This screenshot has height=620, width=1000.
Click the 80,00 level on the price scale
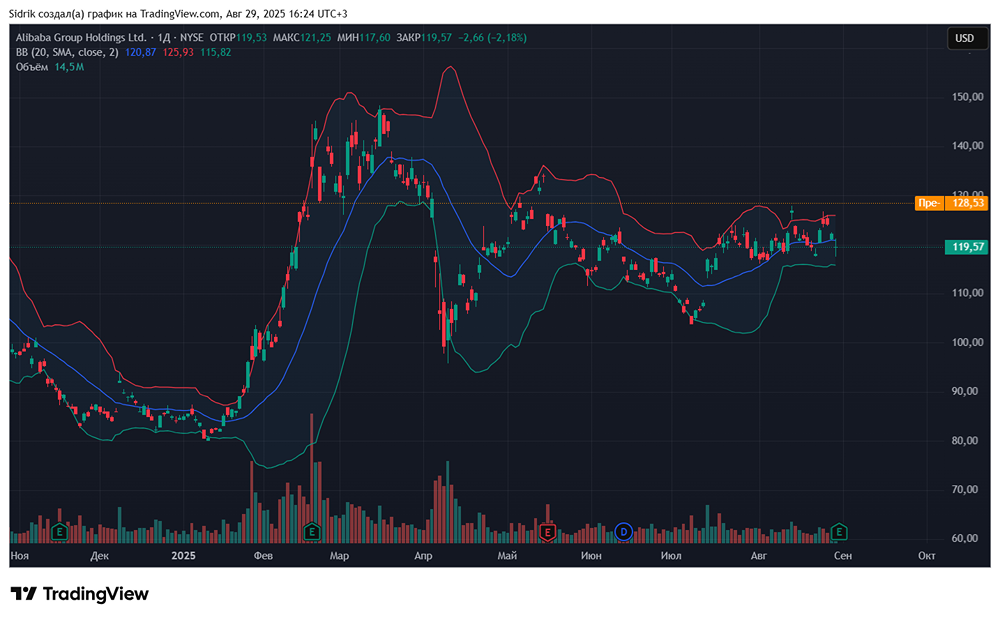pos(964,441)
